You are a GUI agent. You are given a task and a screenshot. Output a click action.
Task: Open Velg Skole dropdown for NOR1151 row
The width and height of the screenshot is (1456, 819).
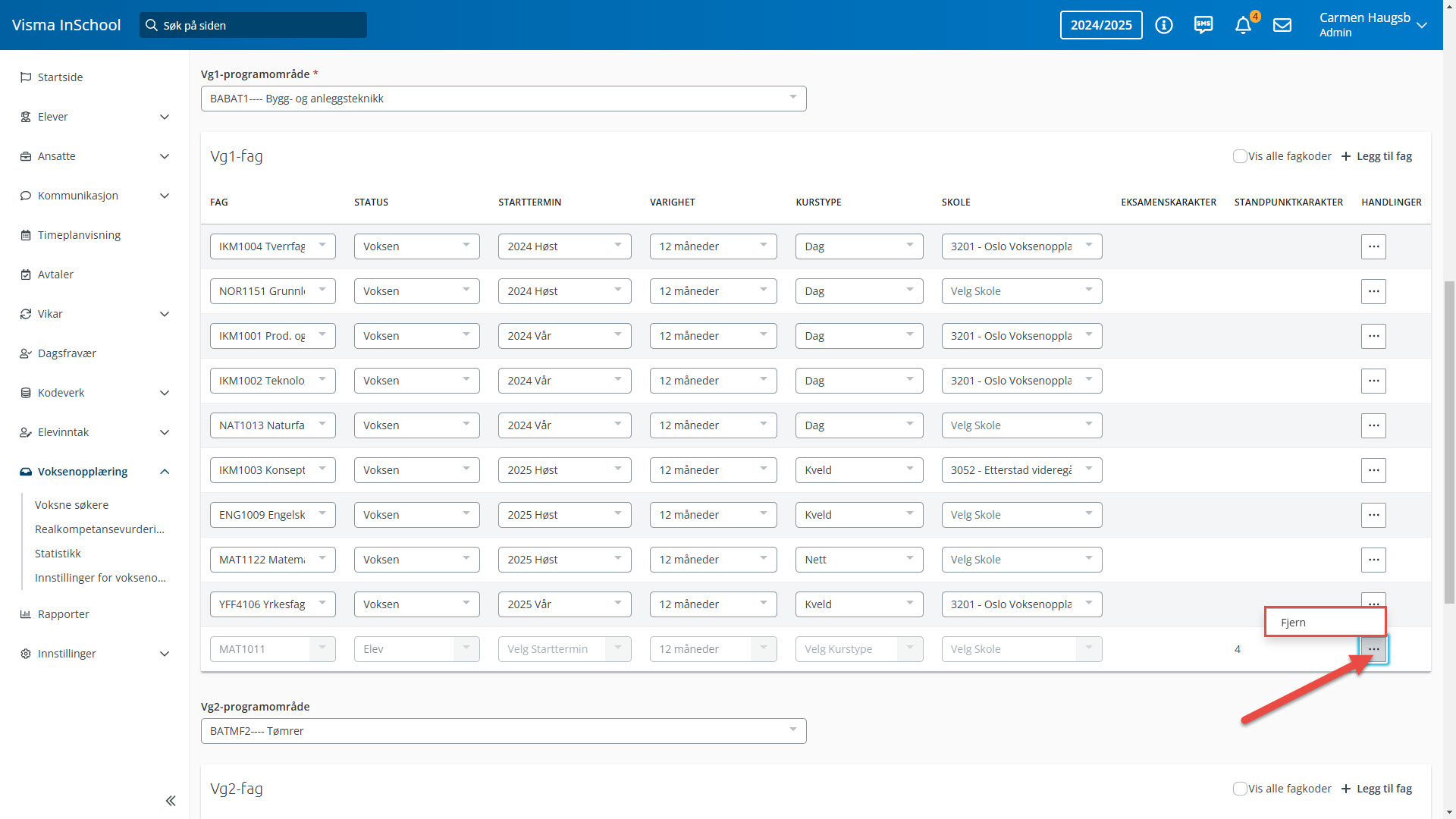click(1021, 291)
